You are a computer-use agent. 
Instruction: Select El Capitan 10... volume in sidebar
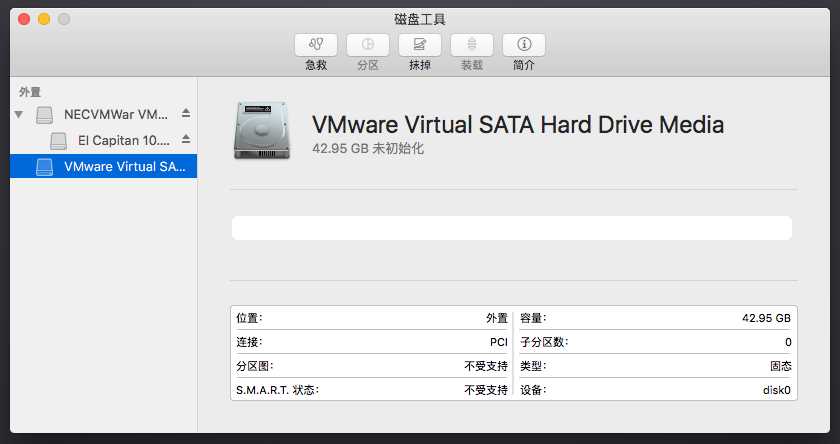(103, 140)
